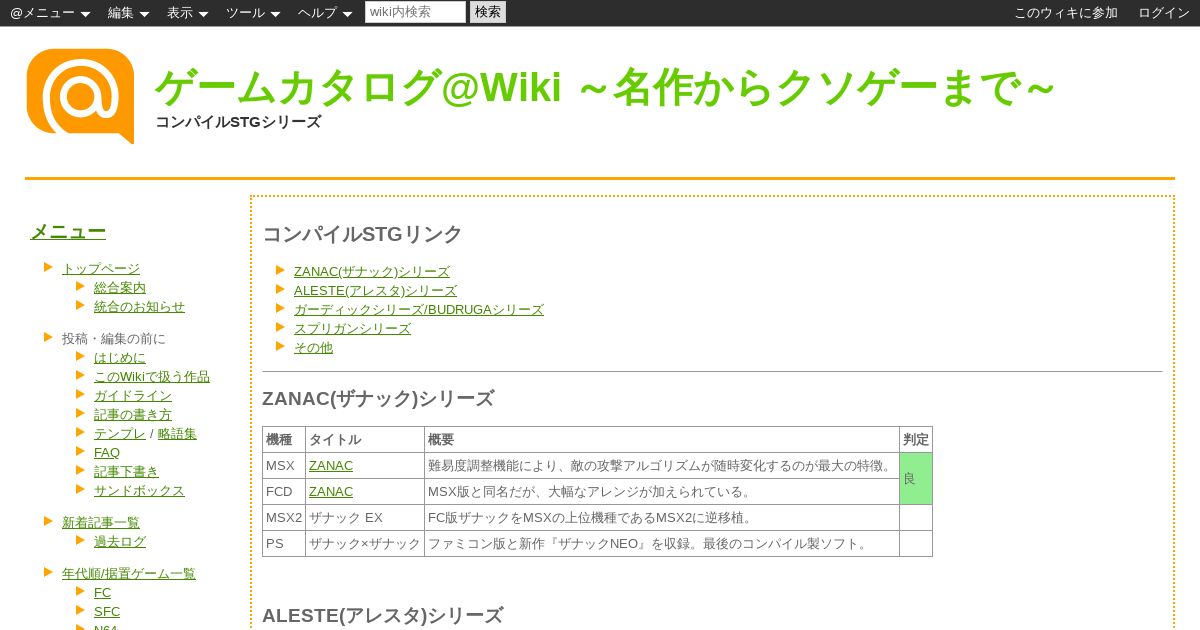Viewport: 1200px width, 630px height.
Task: Open the ツール dropdown menu
Action: point(253,13)
